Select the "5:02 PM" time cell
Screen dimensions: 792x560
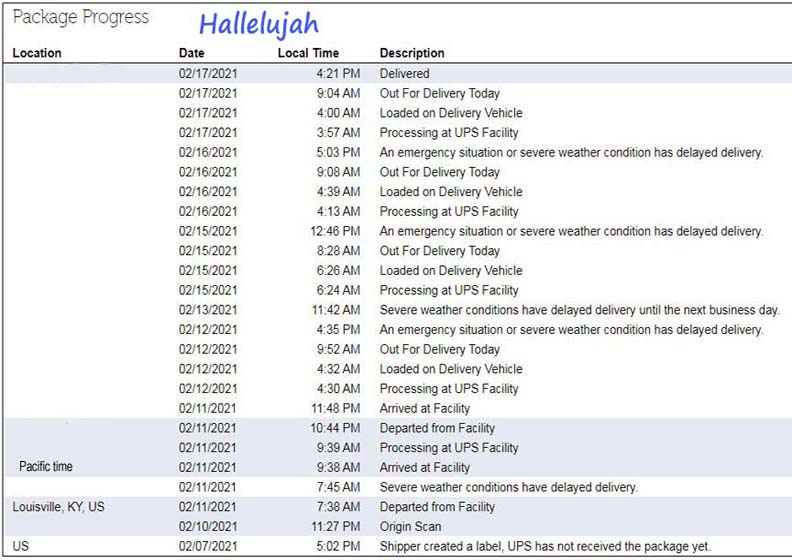338,546
